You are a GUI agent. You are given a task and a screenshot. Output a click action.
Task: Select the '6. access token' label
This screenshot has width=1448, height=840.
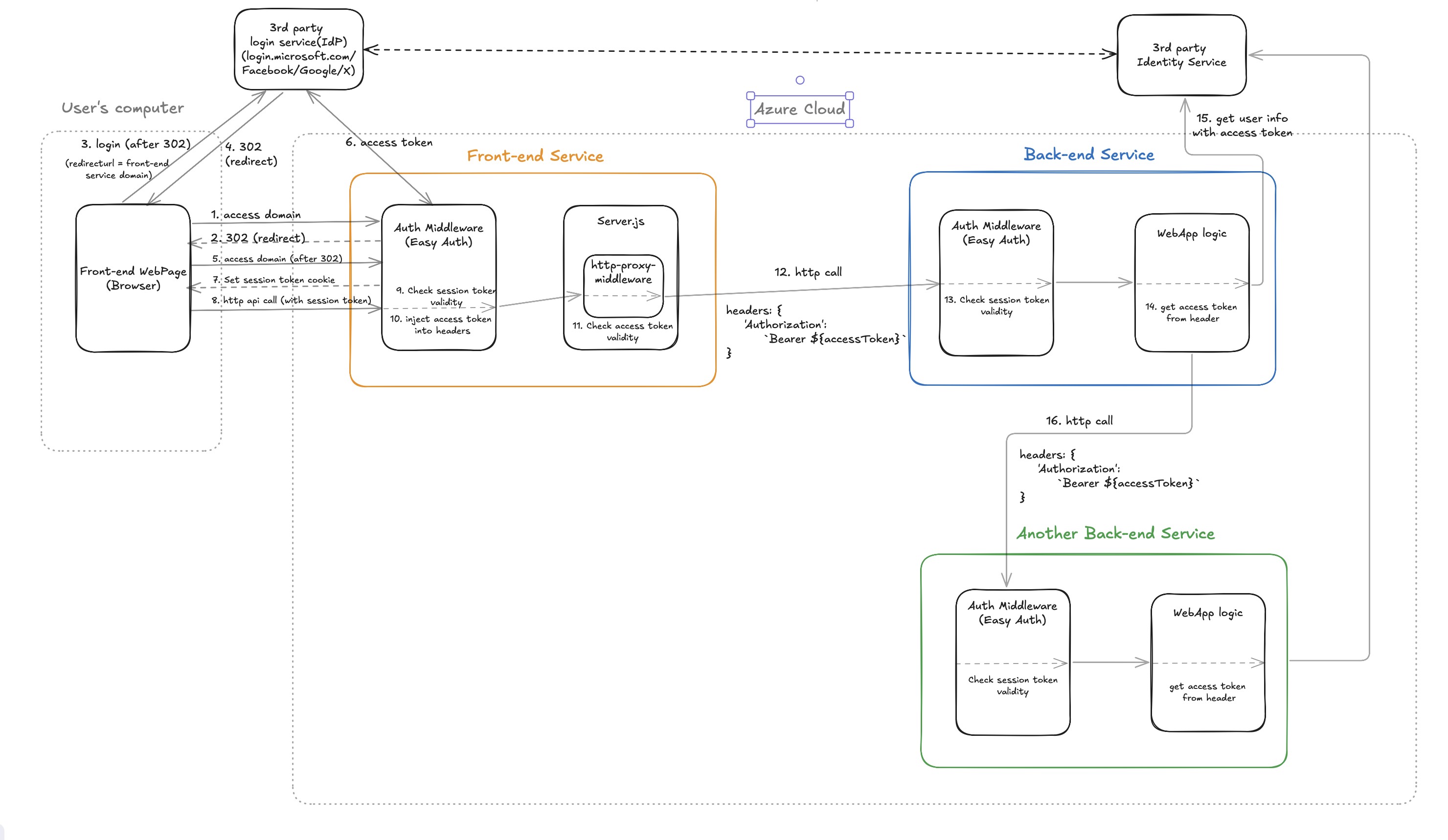(x=389, y=142)
